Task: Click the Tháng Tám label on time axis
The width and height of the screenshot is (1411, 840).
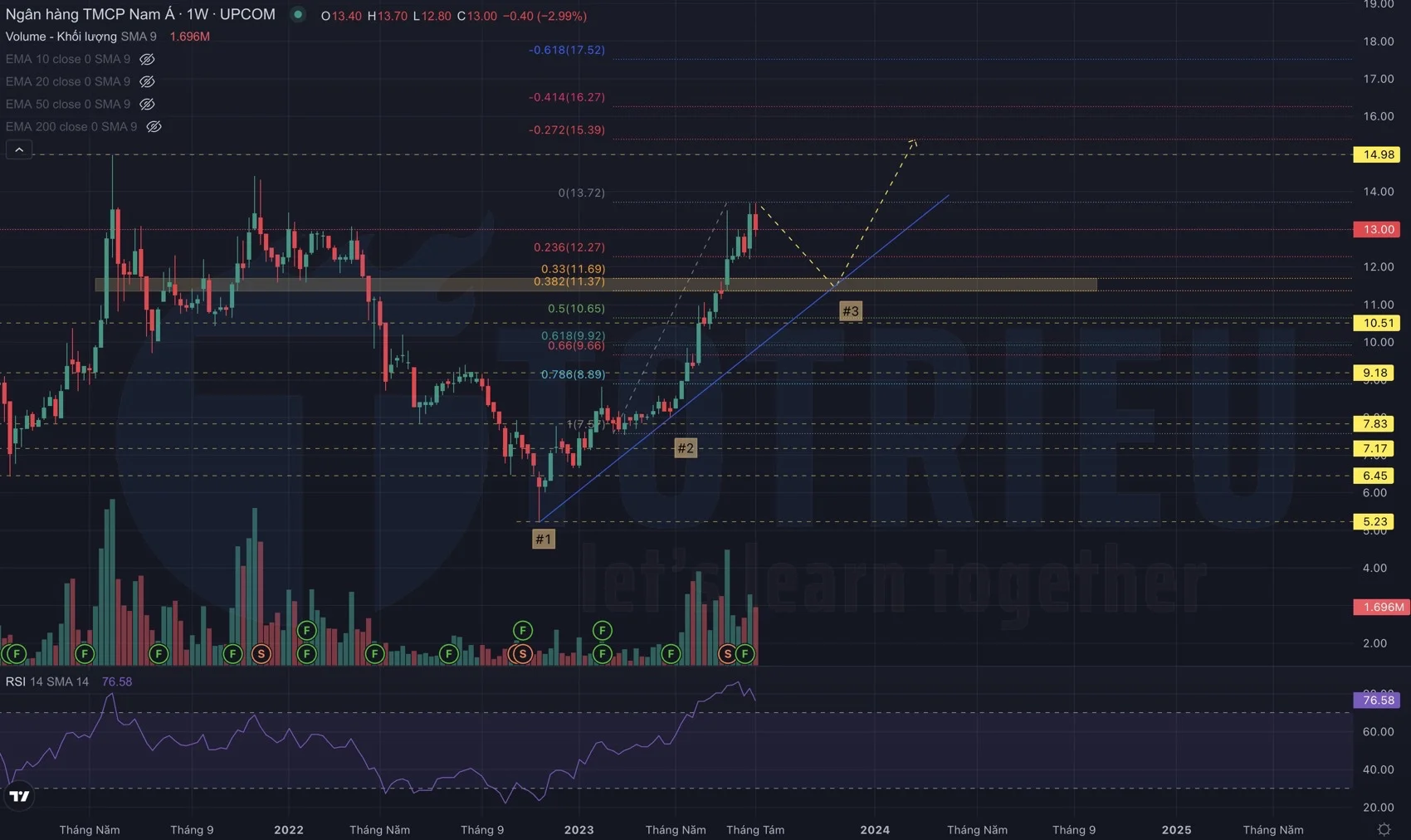Action: tap(755, 829)
